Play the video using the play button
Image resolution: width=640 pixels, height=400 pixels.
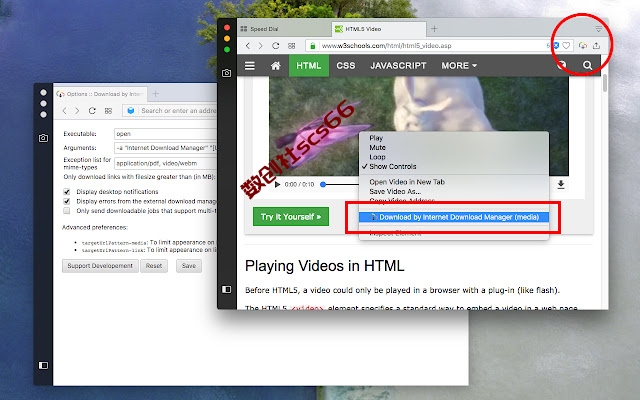[x=277, y=184]
